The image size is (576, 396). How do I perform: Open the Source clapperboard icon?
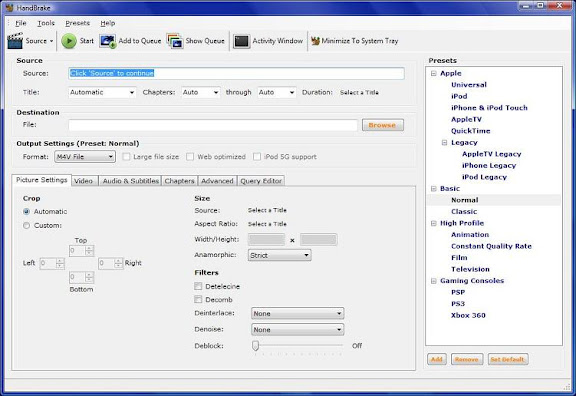pyautogui.click(x=15, y=41)
